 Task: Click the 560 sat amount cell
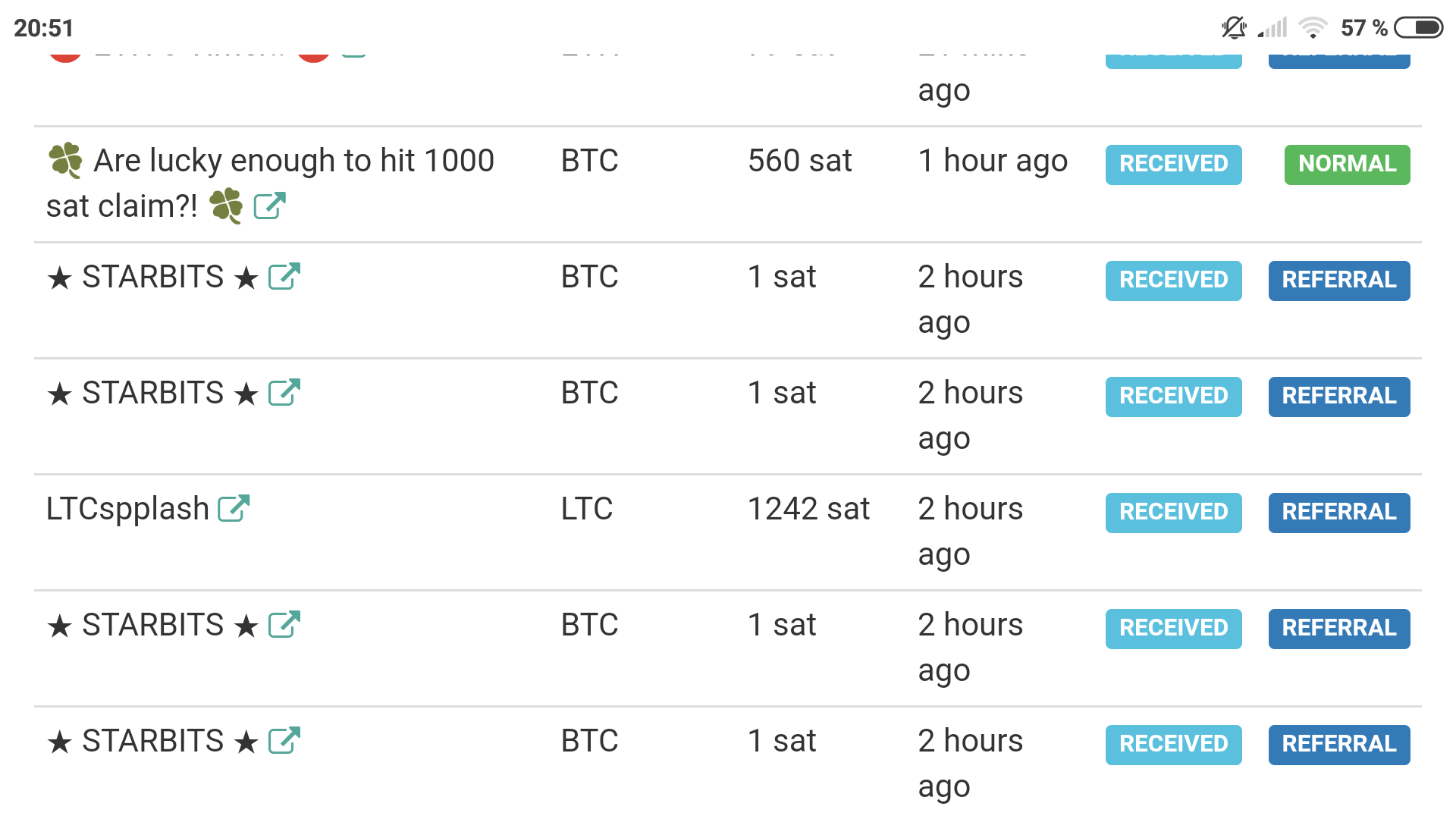tap(799, 161)
